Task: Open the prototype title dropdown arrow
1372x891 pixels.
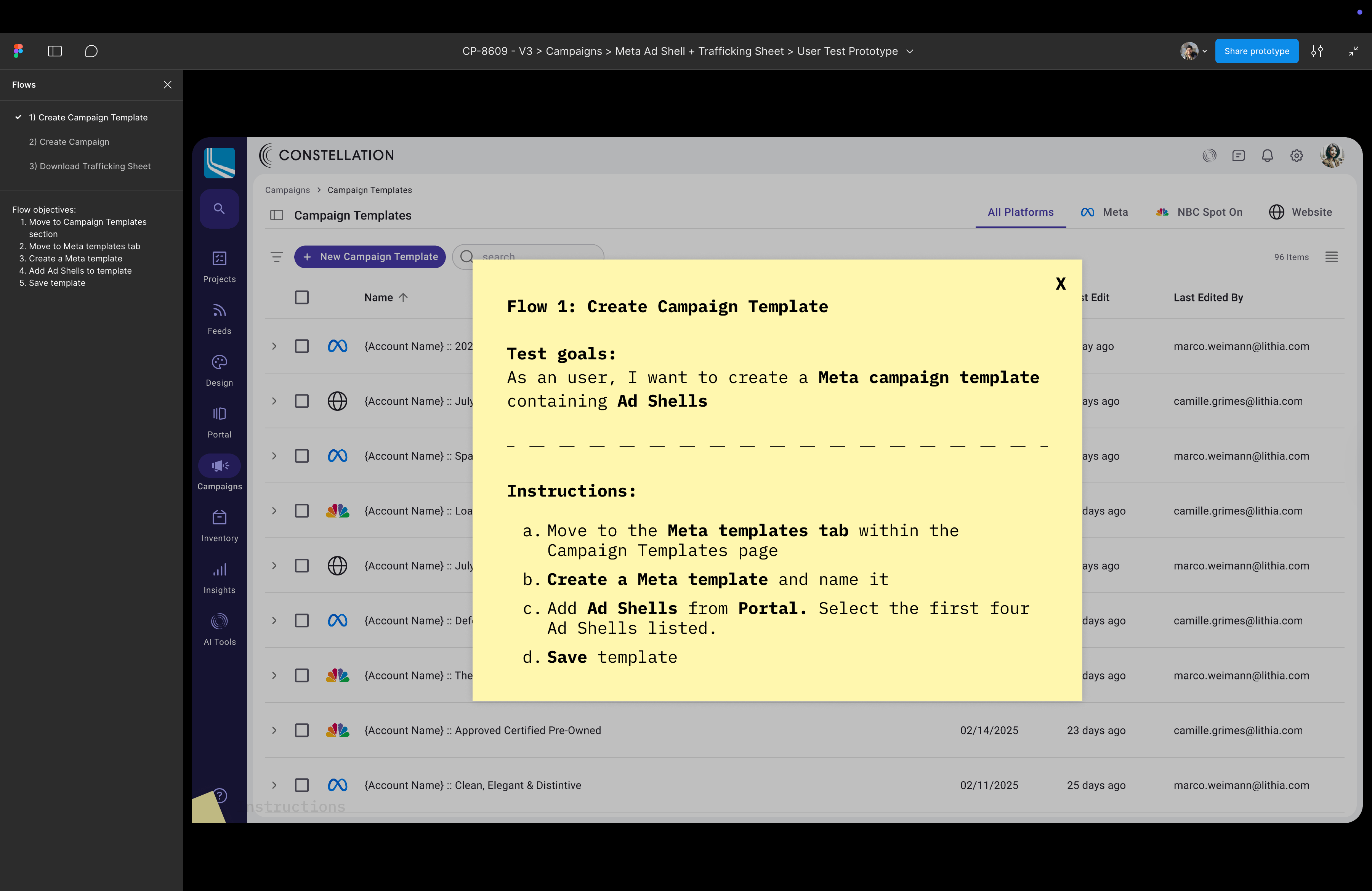Action: point(910,51)
